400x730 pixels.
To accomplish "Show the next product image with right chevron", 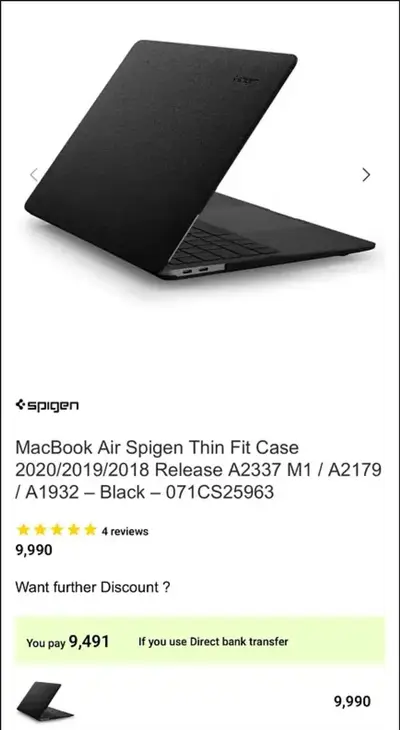I will click(366, 175).
